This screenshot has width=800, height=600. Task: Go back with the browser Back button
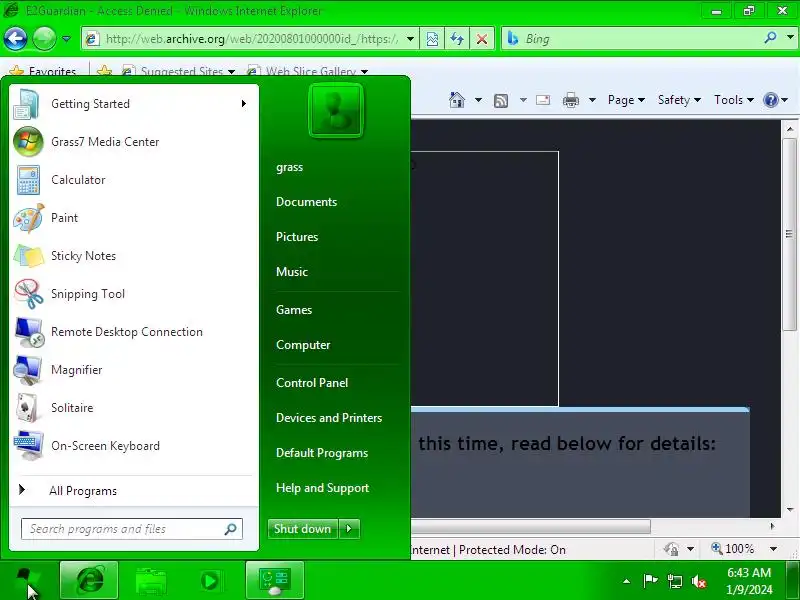tap(15, 38)
